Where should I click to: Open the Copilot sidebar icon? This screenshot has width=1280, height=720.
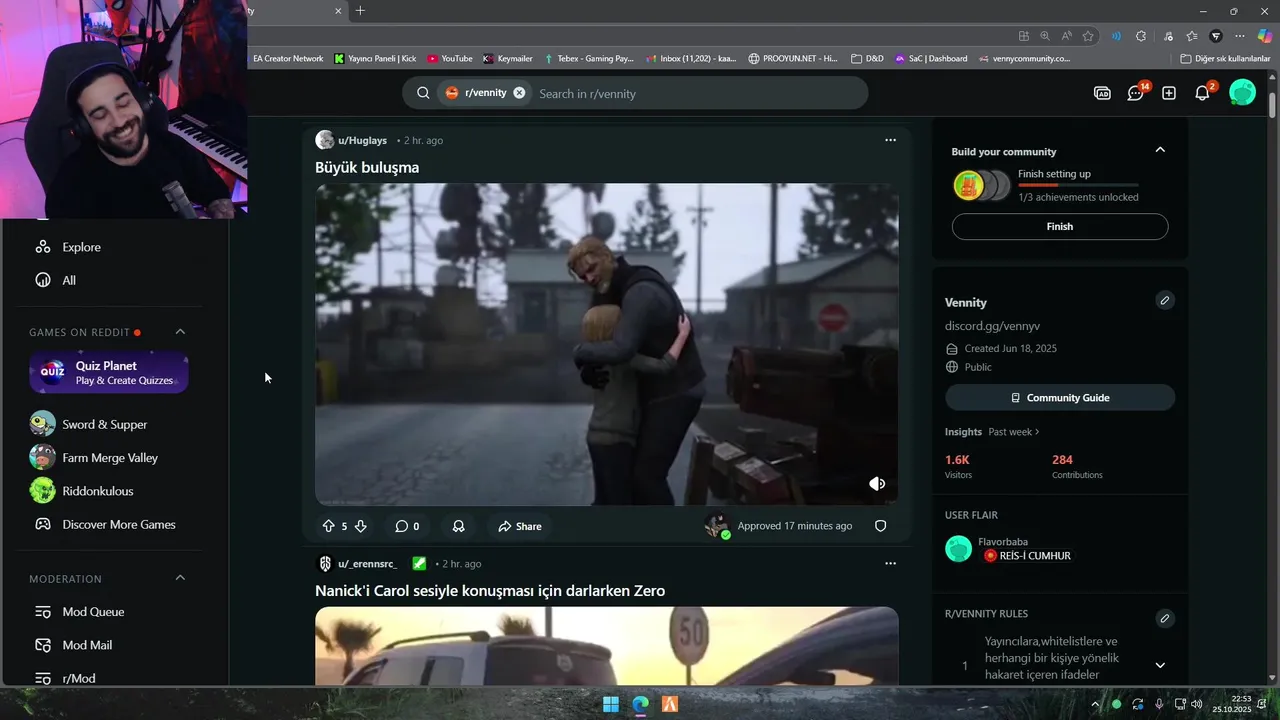(x=1265, y=35)
